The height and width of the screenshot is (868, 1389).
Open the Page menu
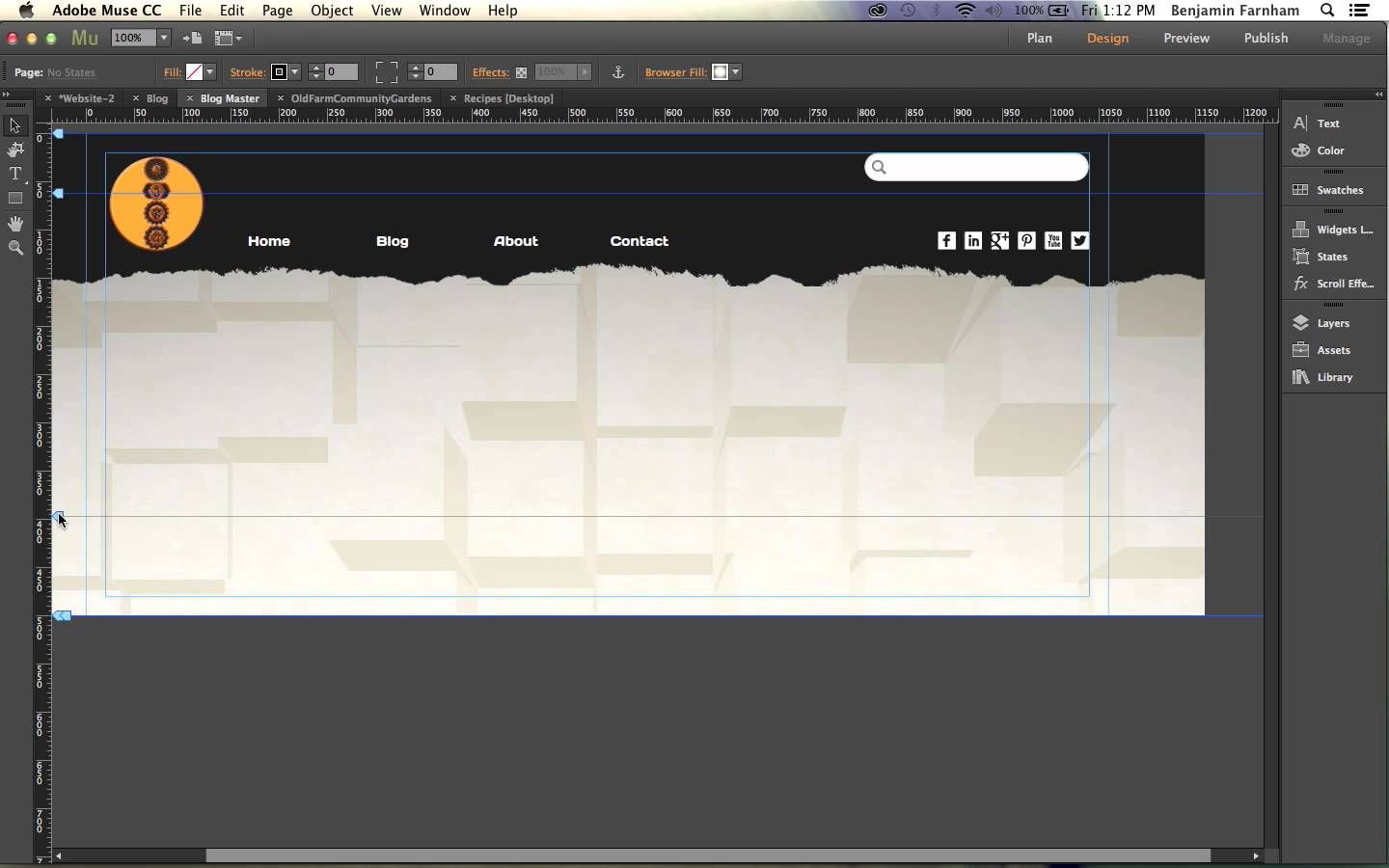tap(278, 11)
